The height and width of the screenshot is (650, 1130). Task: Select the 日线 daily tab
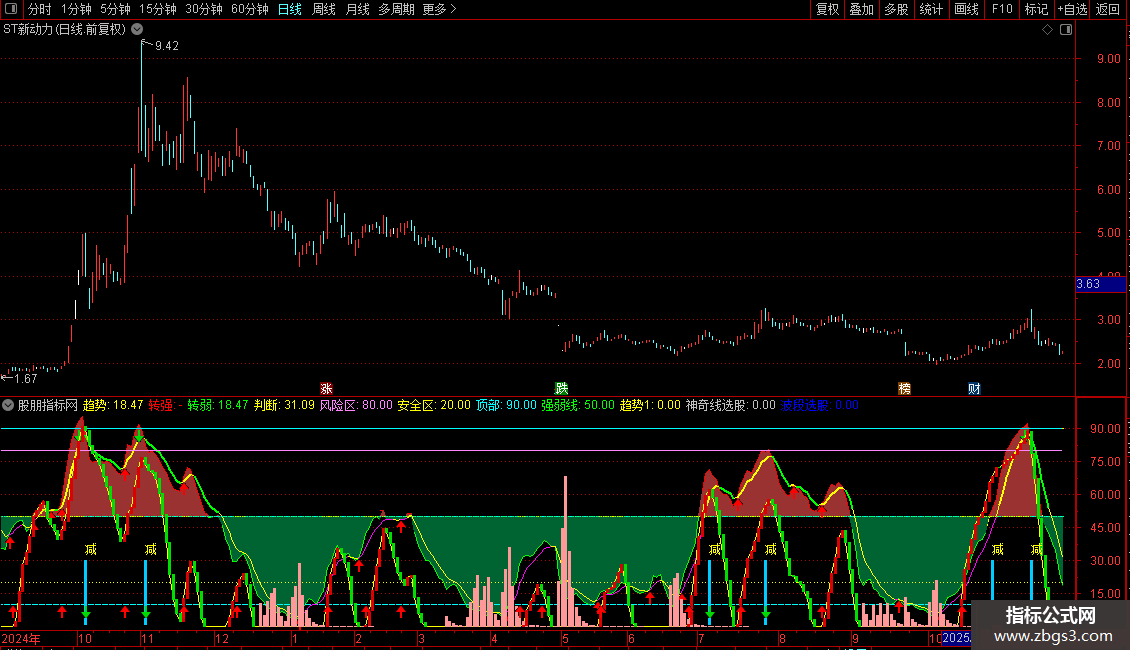coord(290,9)
